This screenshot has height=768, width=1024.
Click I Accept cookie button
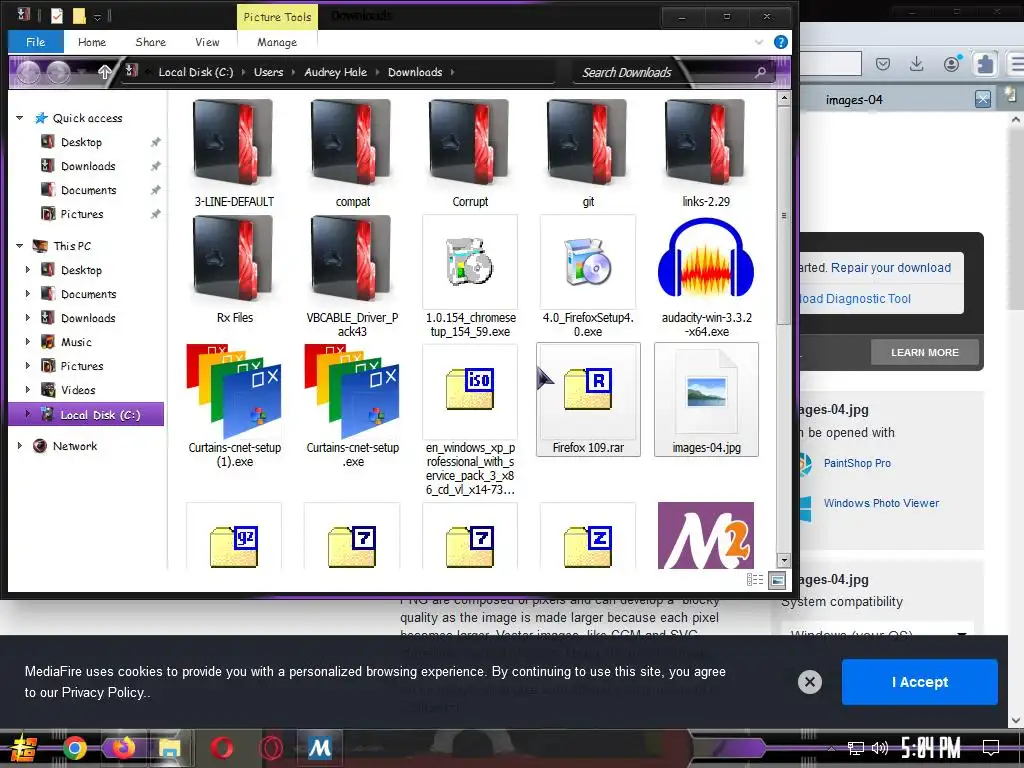click(920, 682)
